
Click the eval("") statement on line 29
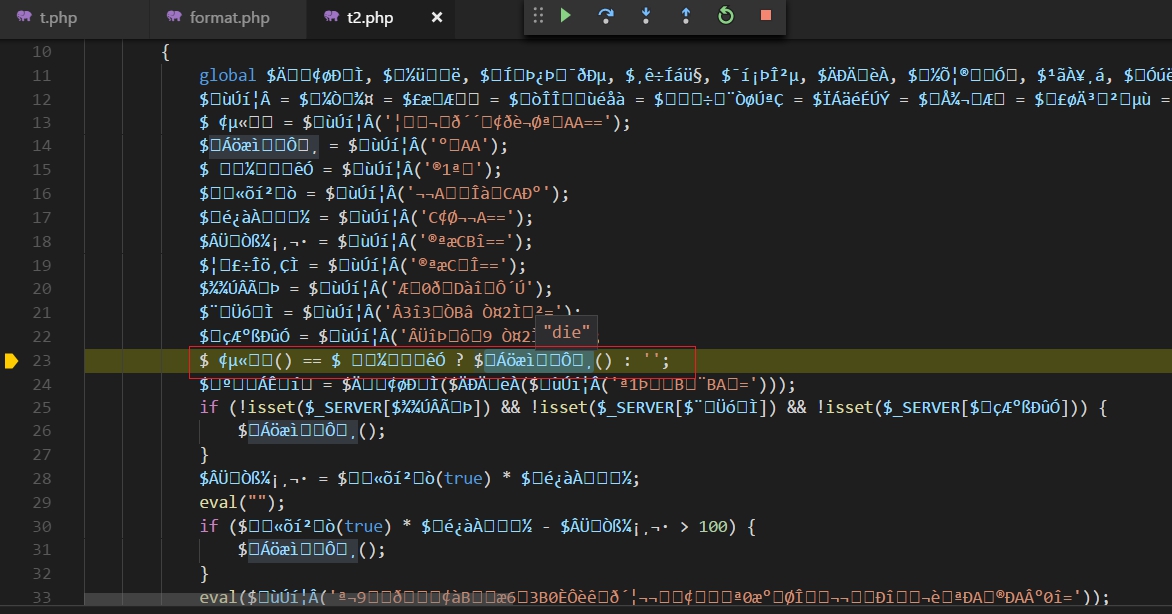pyautogui.click(x=241, y=503)
